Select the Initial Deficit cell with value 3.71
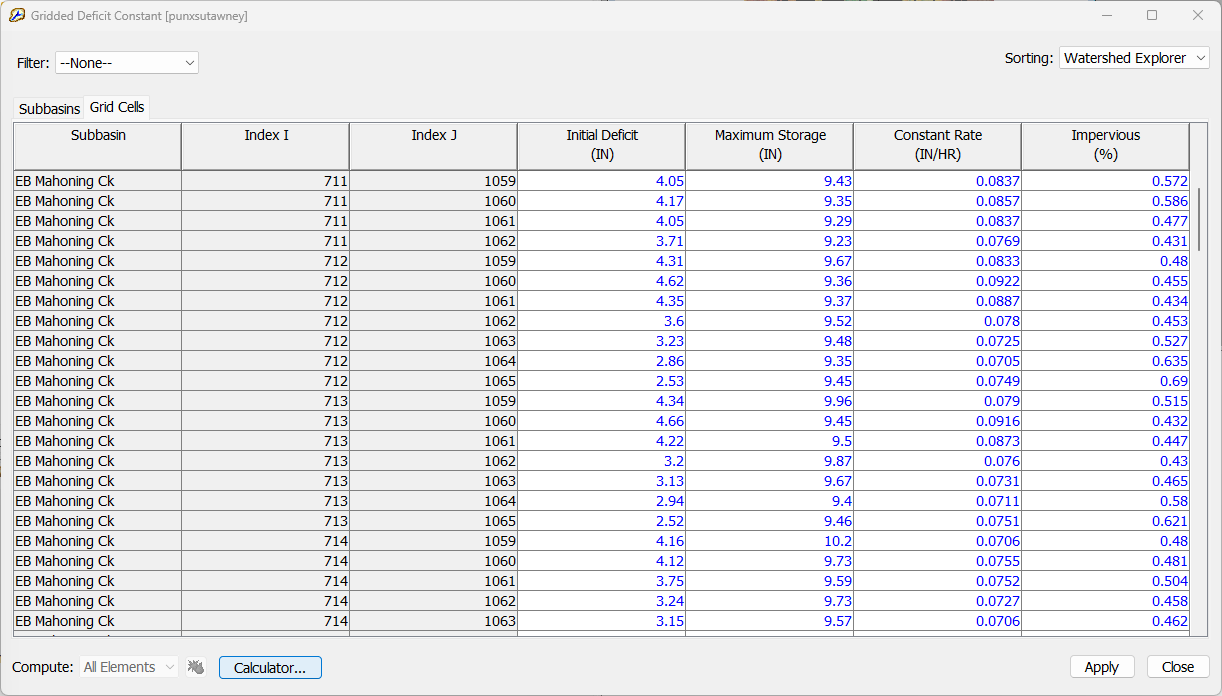 [x=602, y=241]
